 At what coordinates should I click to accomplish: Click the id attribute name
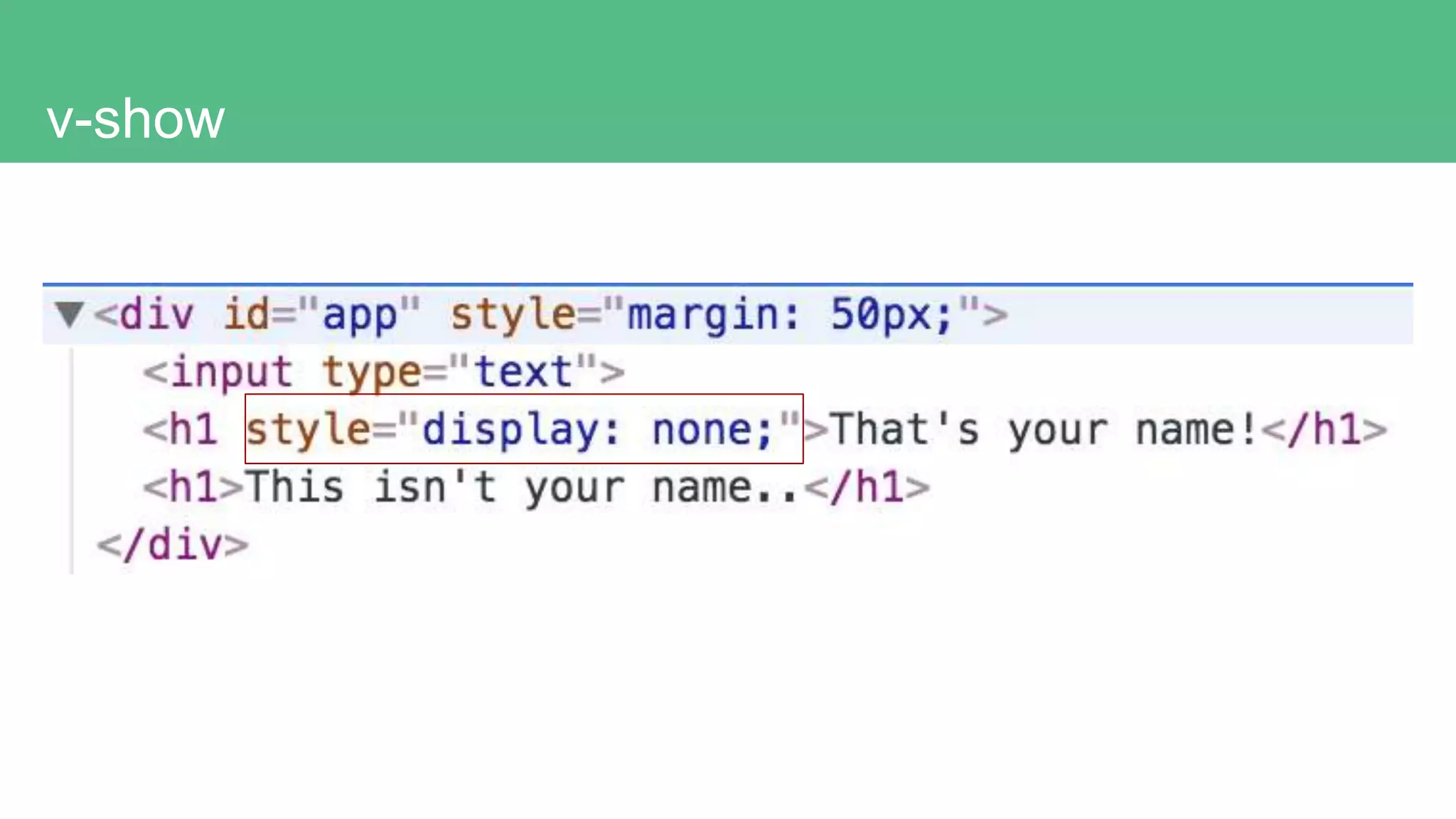coord(246,314)
